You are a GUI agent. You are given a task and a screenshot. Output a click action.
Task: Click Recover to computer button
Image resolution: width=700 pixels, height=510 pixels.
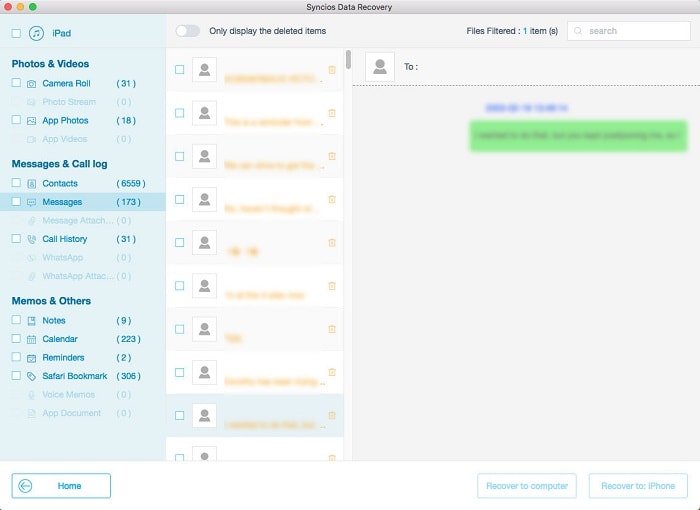[x=527, y=486]
